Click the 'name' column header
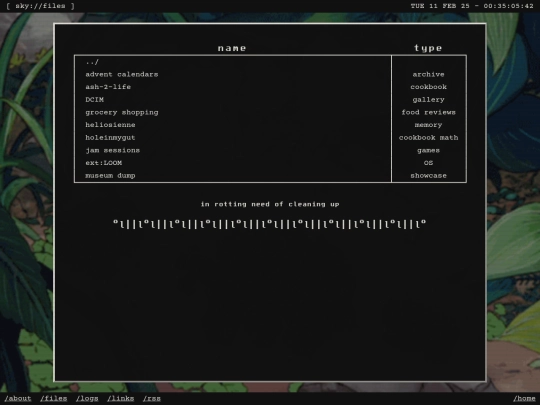The width and height of the screenshot is (540, 405). coord(232,48)
